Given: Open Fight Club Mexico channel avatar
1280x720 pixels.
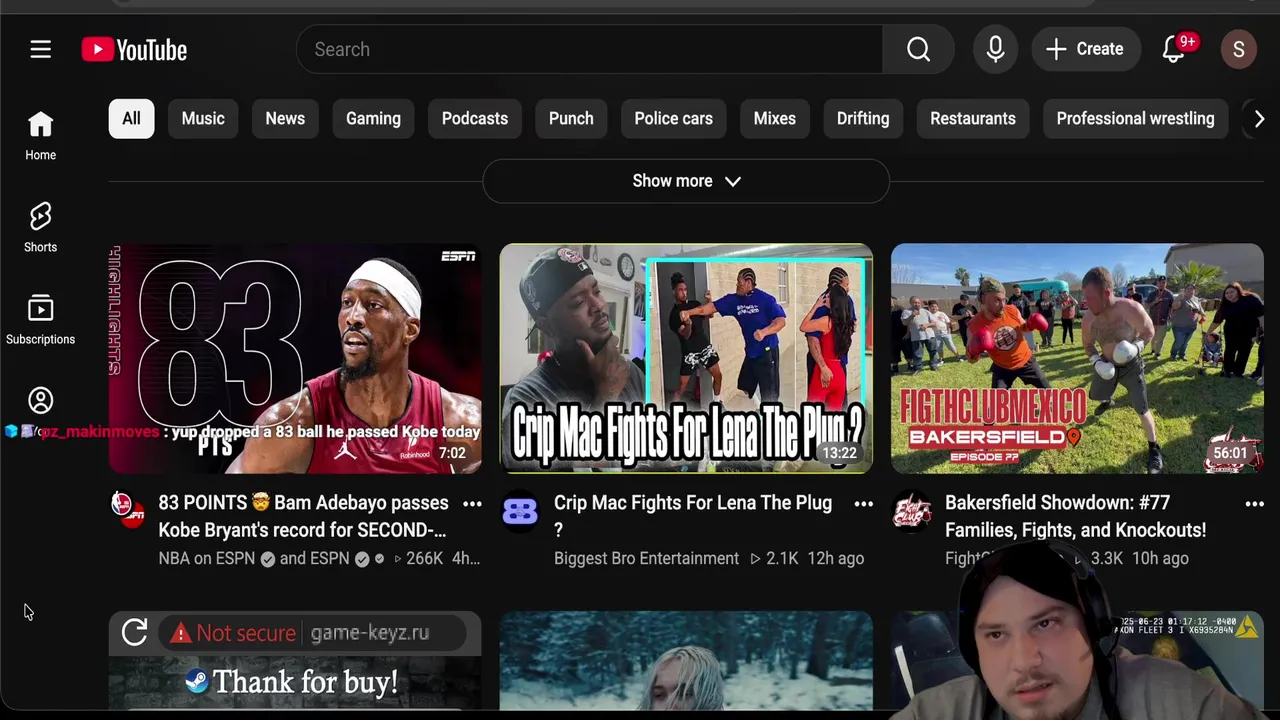Looking at the screenshot, I should 910,512.
